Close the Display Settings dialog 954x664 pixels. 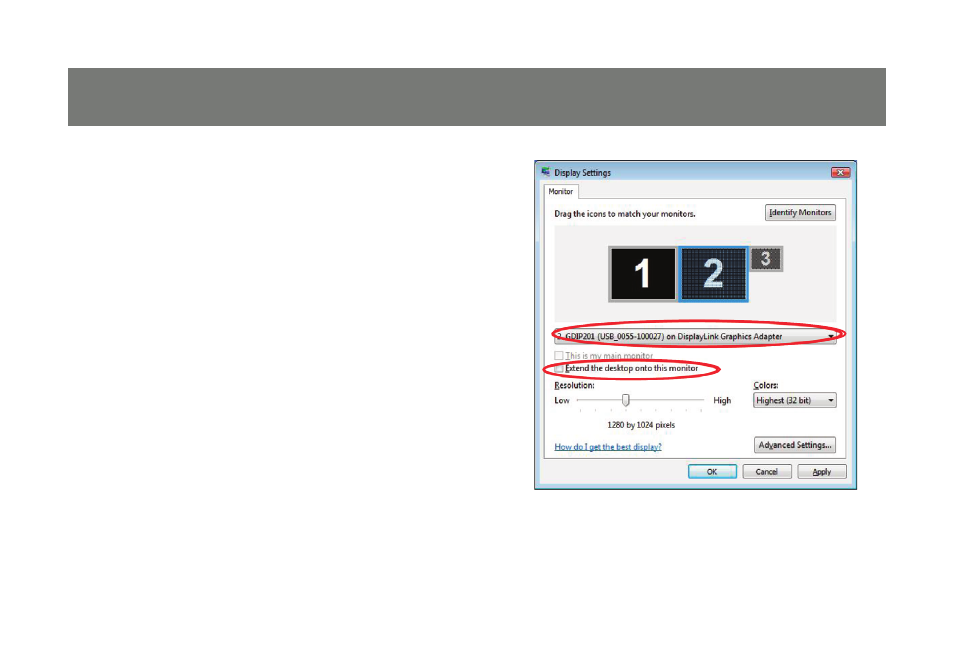pyautogui.click(x=840, y=172)
